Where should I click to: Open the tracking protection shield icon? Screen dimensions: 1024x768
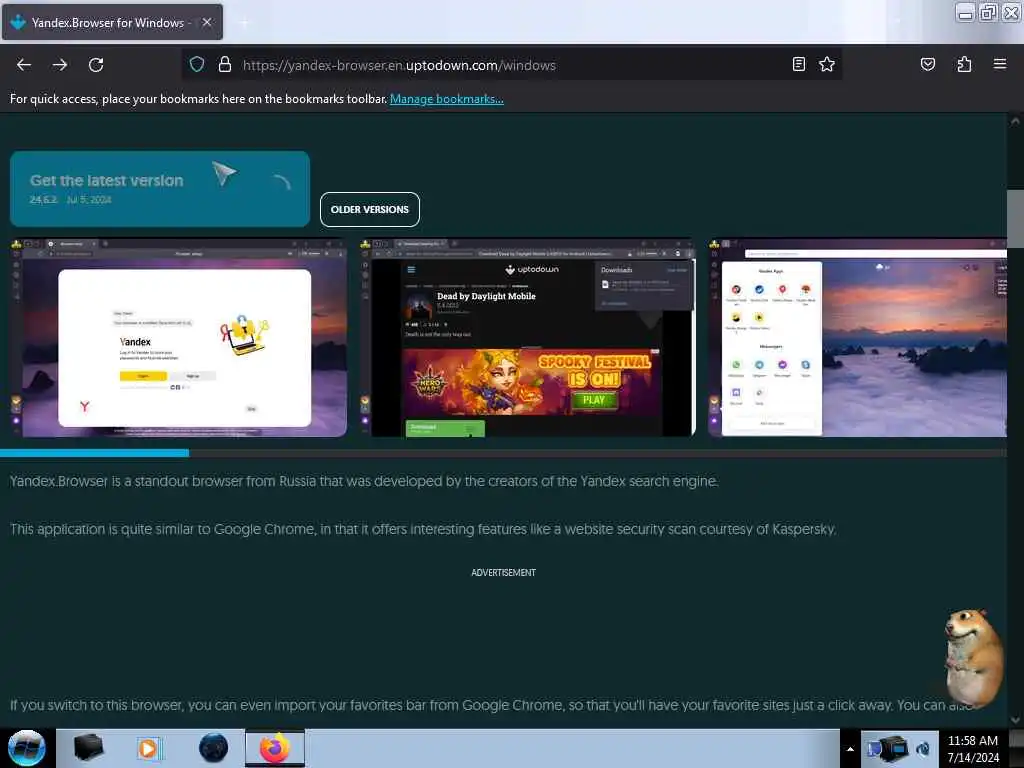[x=197, y=64]
